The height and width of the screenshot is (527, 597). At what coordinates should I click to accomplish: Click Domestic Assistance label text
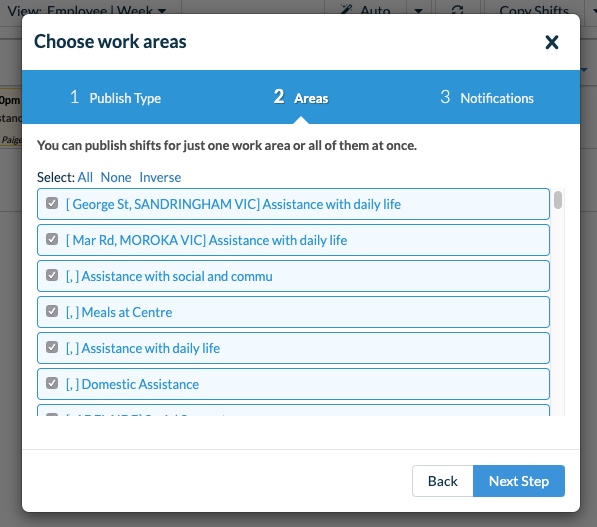click(x=132, y=385)
